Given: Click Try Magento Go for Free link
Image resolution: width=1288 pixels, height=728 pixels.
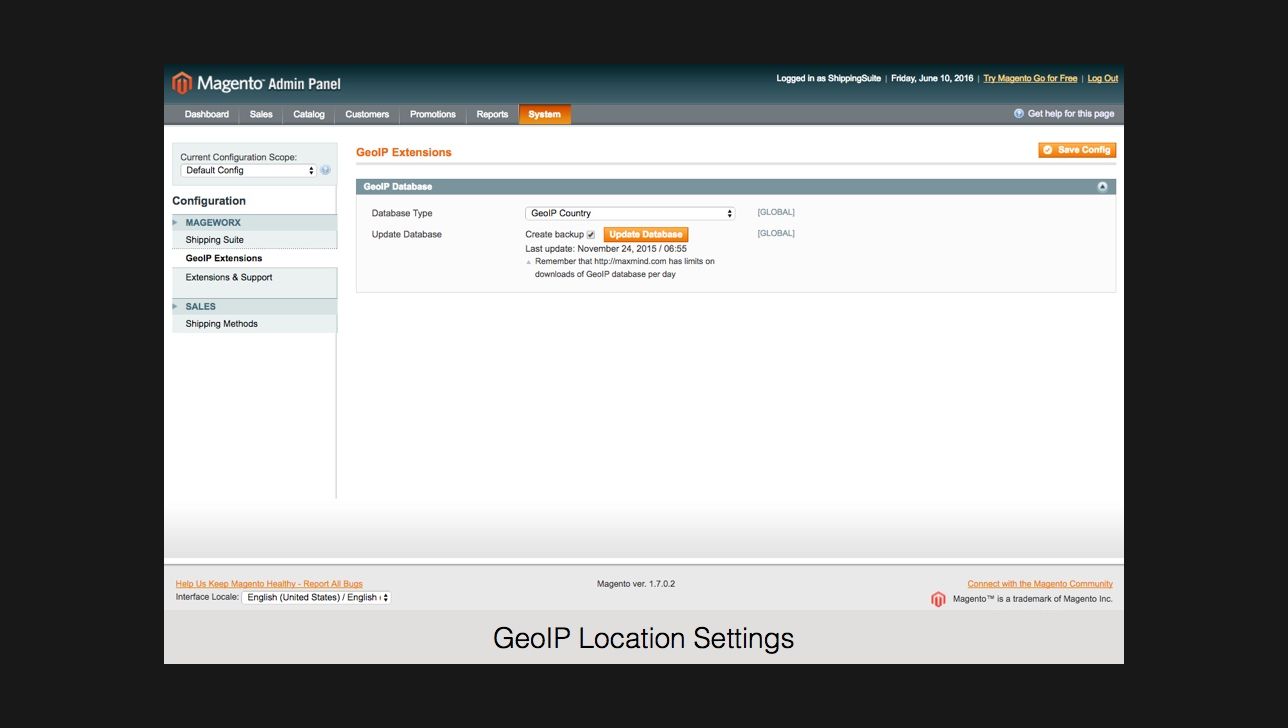Looking at the screenshot, I should tap(1030, 79).
